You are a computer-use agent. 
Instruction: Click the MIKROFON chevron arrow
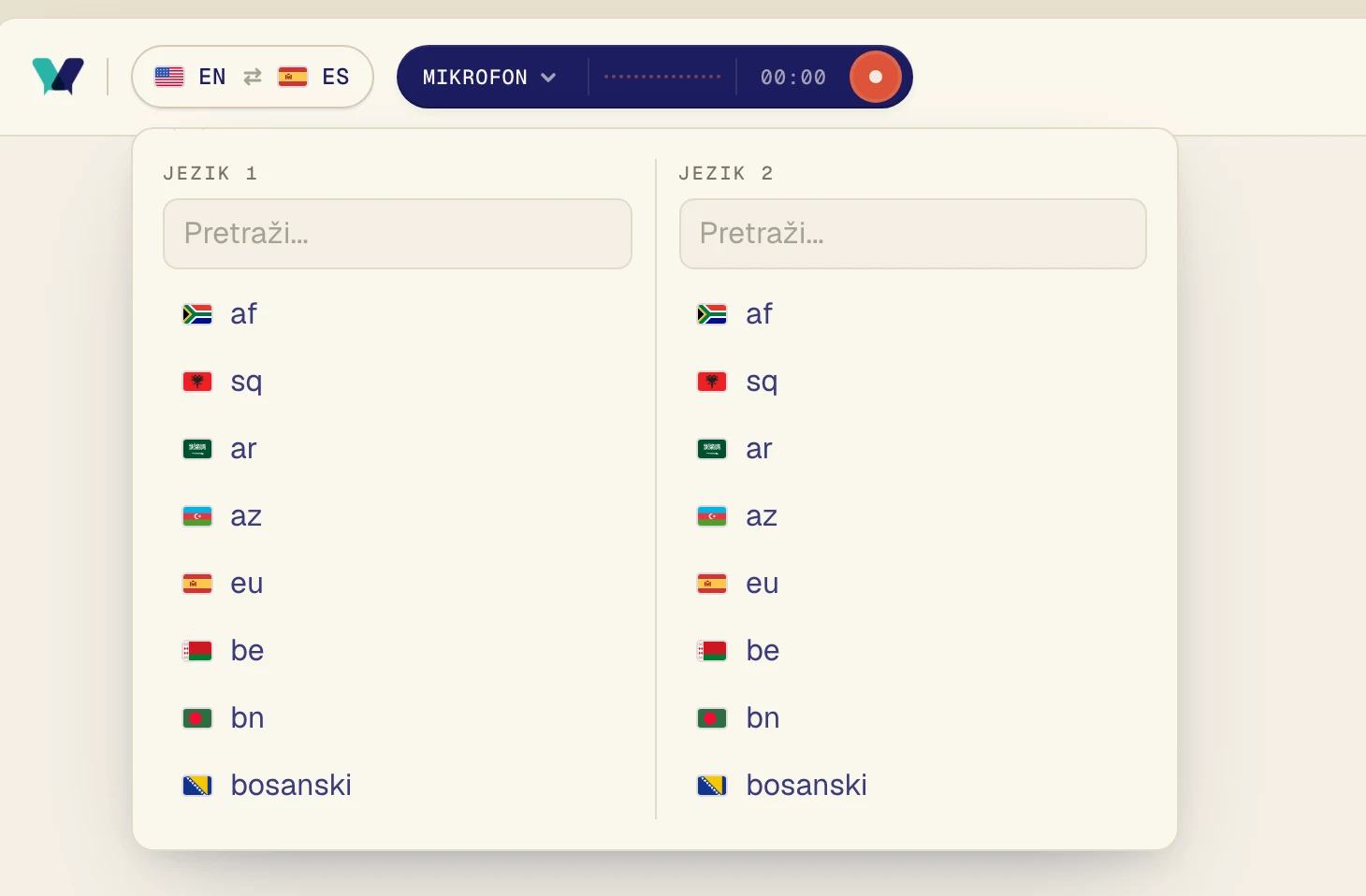[548, 78]
